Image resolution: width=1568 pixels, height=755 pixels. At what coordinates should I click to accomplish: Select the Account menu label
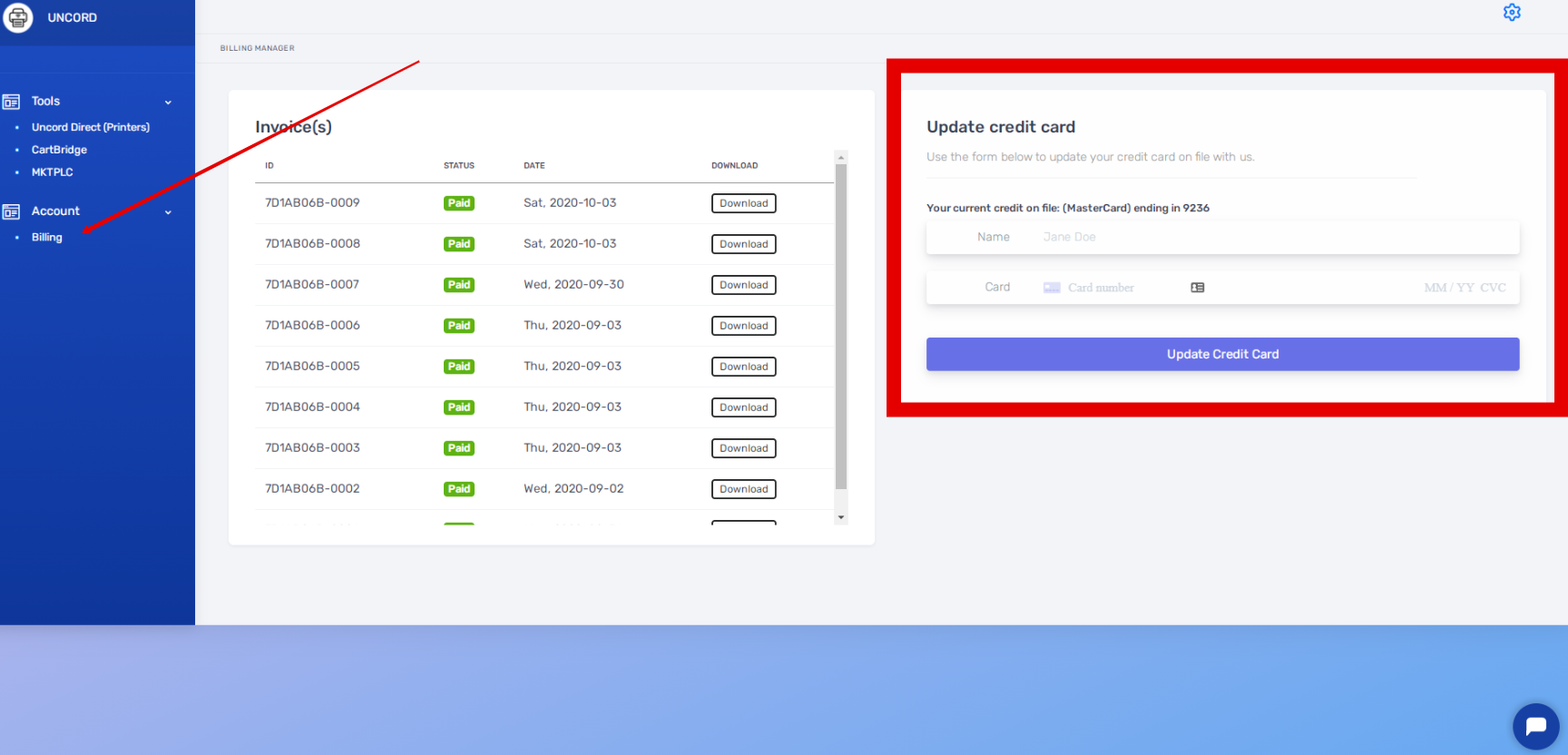(x=55, y=211)
